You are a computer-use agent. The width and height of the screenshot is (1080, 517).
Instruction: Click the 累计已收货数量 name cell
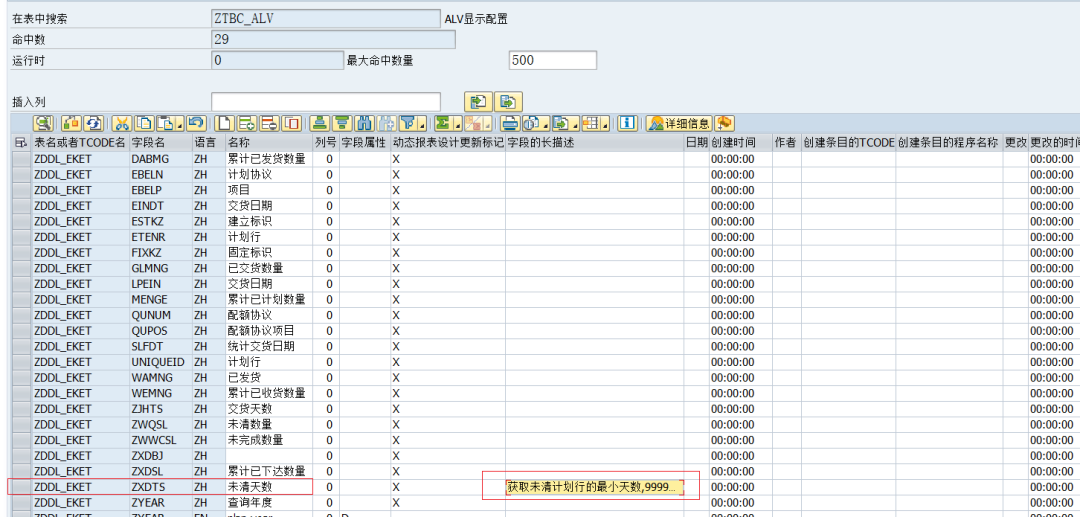tap(269, 393)
